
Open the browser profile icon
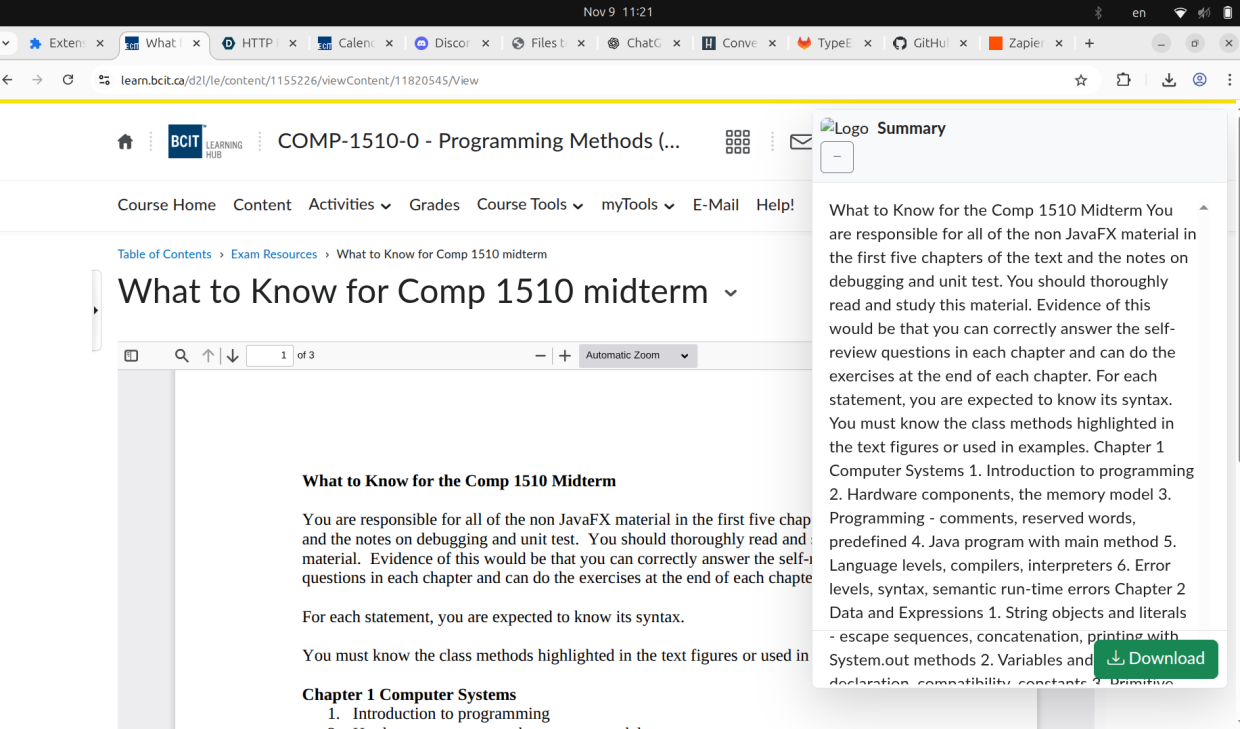[1200, 80]
